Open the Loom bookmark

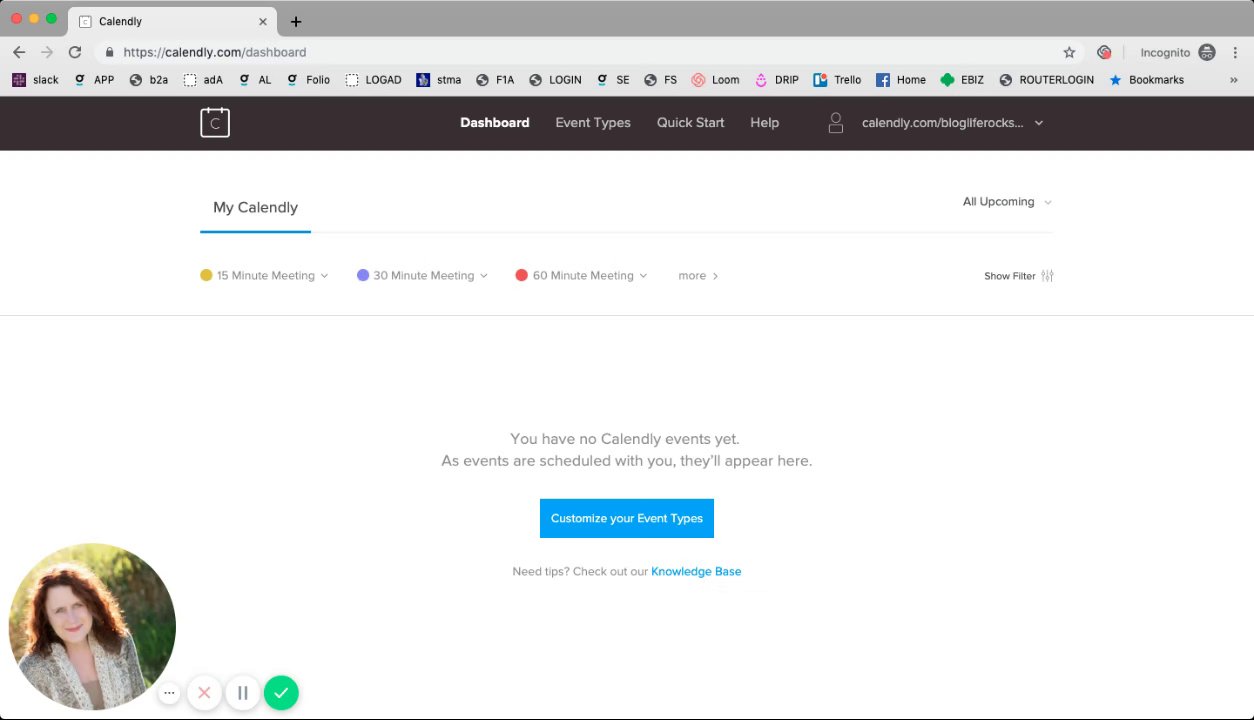(x=715, y=80)
